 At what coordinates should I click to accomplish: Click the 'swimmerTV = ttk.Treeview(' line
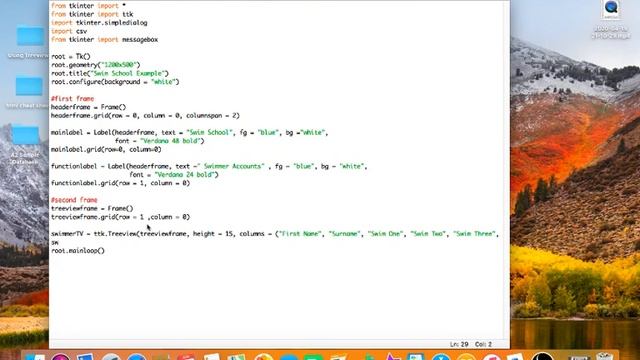tap(275, 234)
